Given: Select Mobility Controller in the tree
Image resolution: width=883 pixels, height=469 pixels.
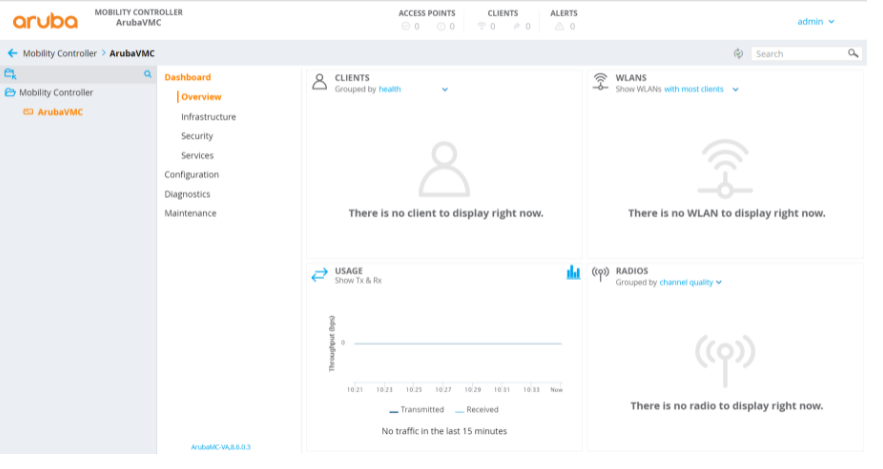Looking at the screenshot, I should pos(56,92).
